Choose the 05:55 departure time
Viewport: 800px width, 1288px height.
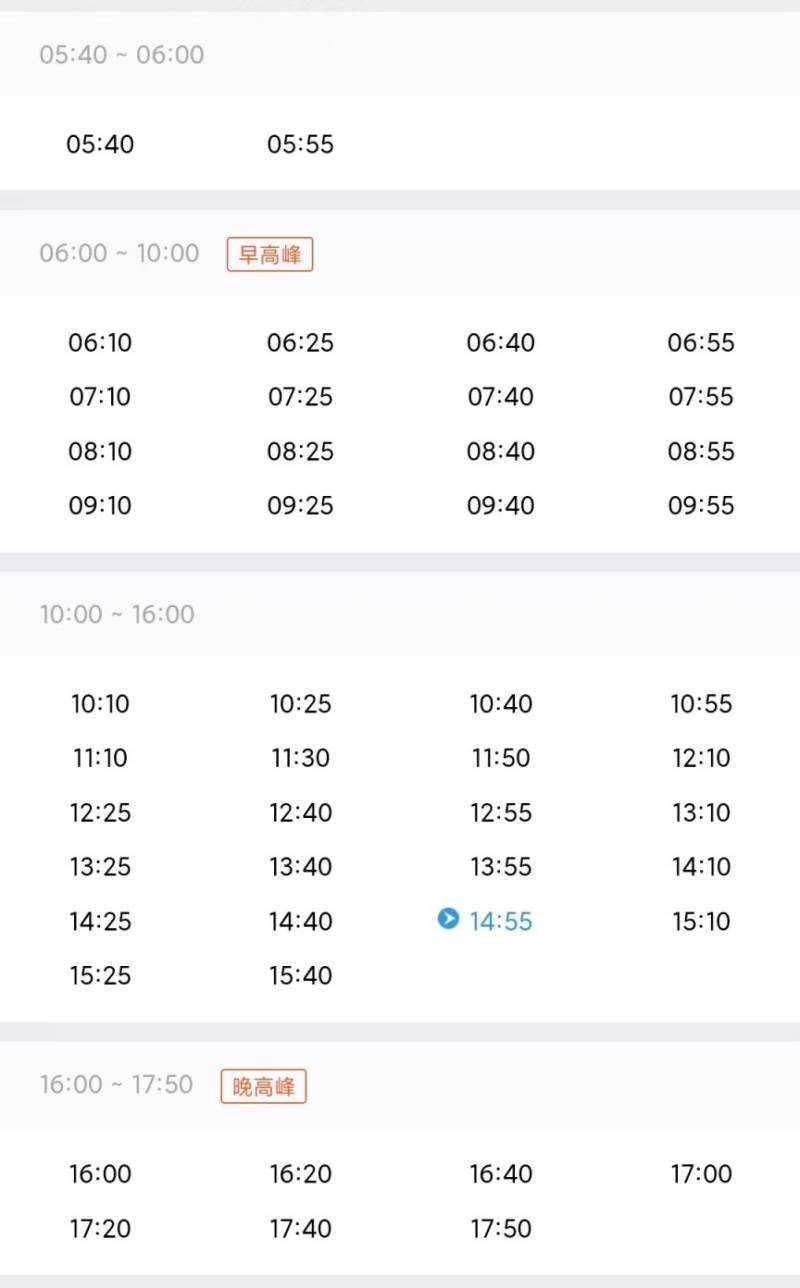click(x=300, y=144)
